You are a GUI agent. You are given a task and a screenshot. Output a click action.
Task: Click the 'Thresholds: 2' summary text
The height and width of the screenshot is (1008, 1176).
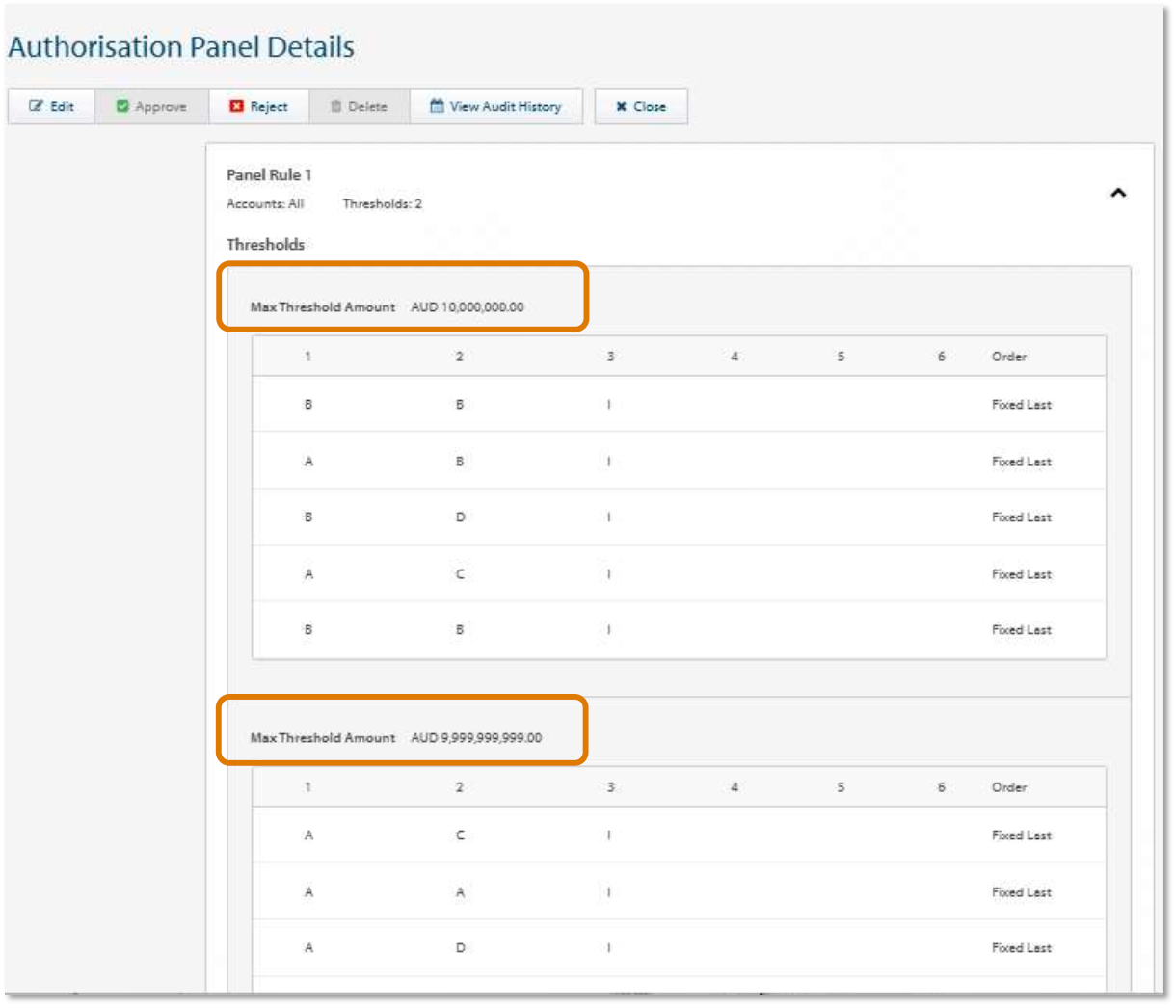coord(382,203)
